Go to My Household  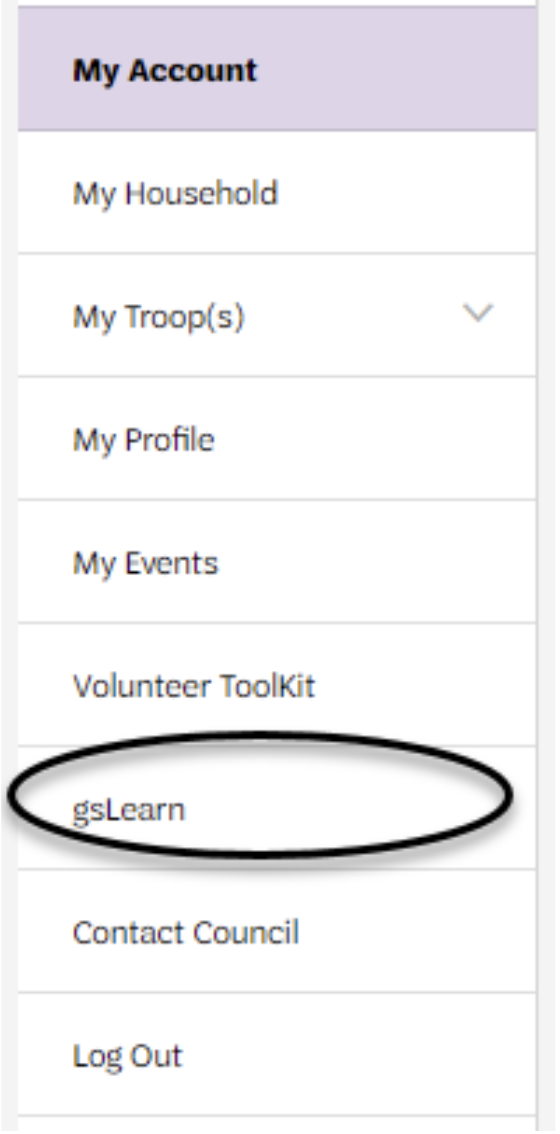coord(175,194)
